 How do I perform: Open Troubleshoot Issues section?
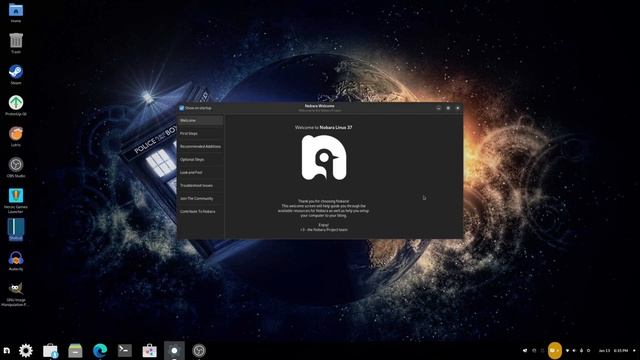point(200,186)
